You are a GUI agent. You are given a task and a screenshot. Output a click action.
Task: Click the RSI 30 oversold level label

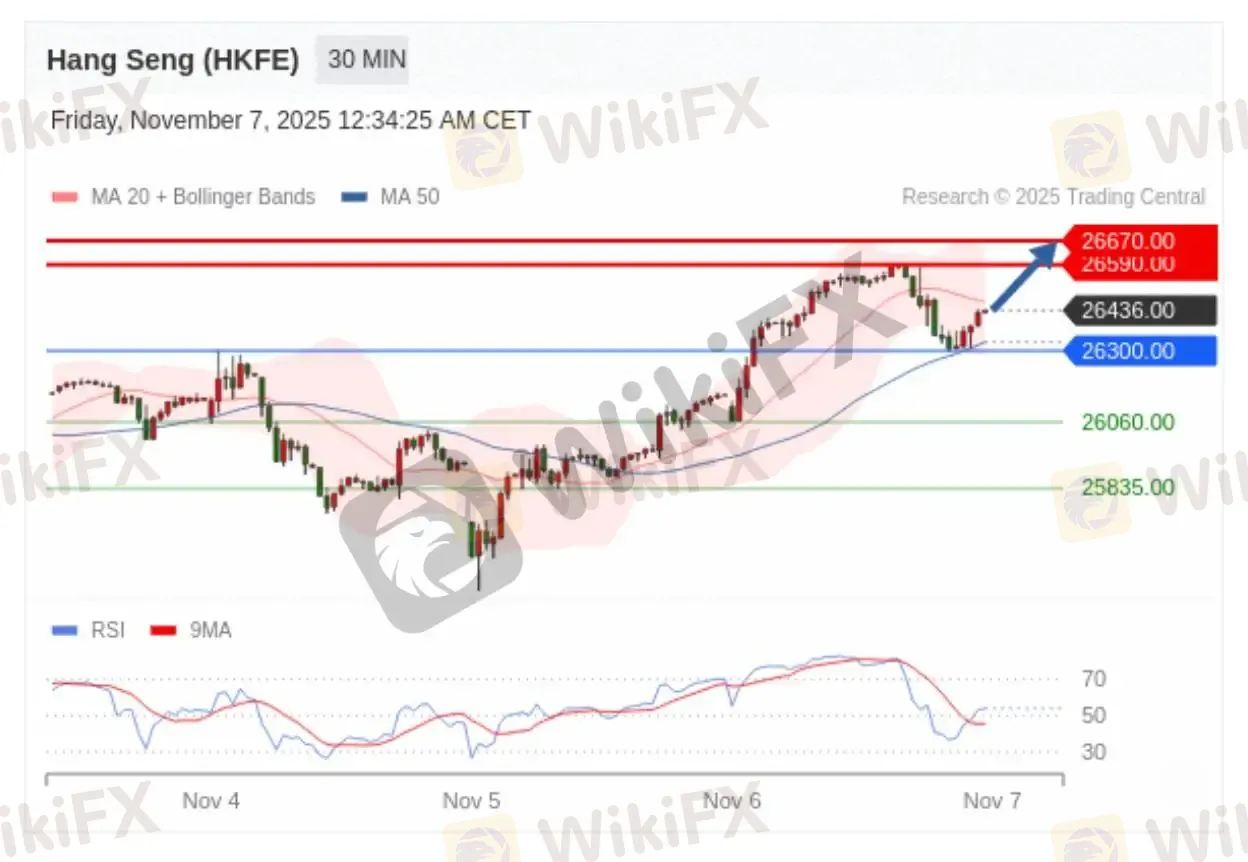click(1093, 752)
